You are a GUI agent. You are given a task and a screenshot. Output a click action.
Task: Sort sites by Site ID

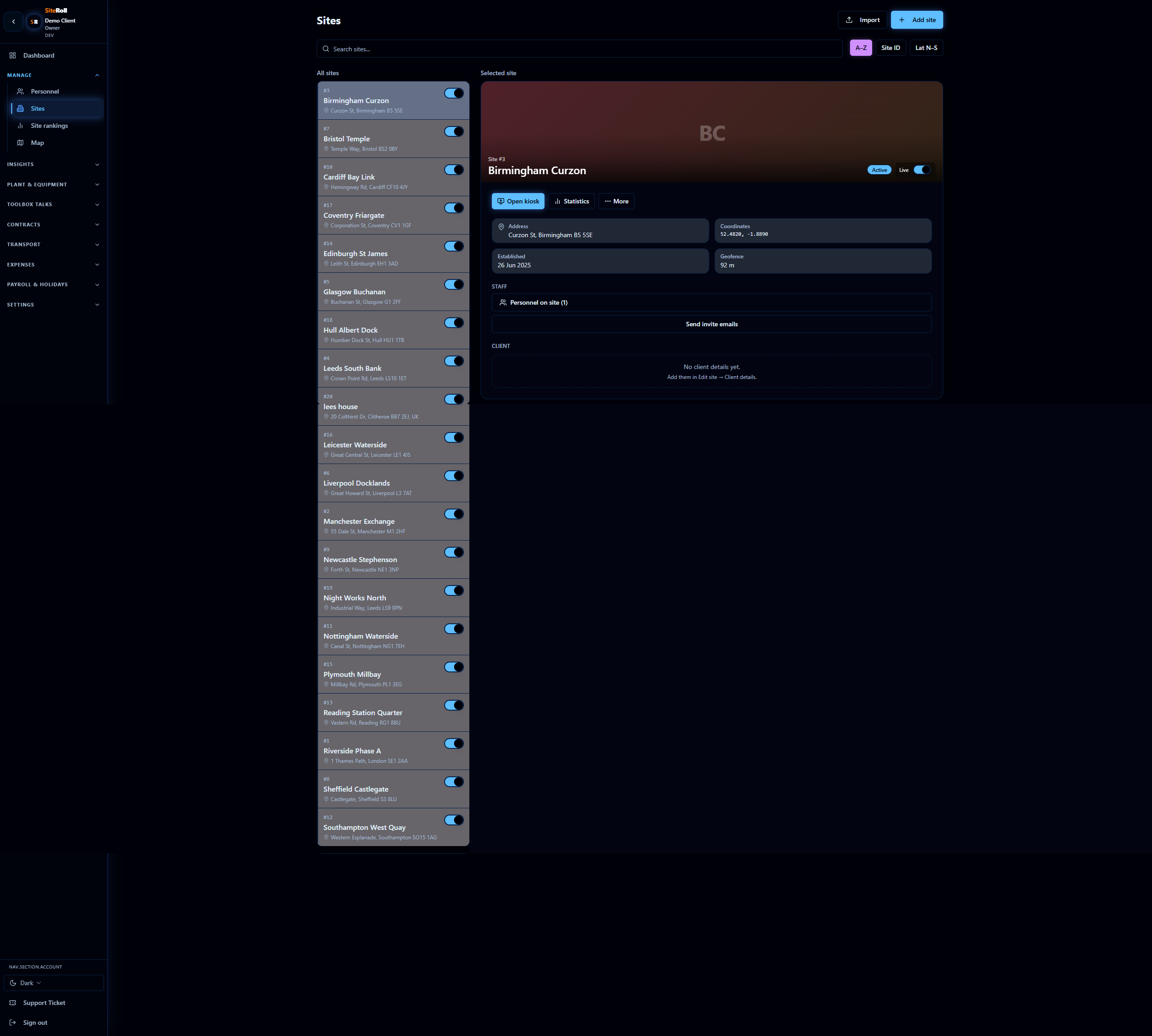(x=890, y=48)
